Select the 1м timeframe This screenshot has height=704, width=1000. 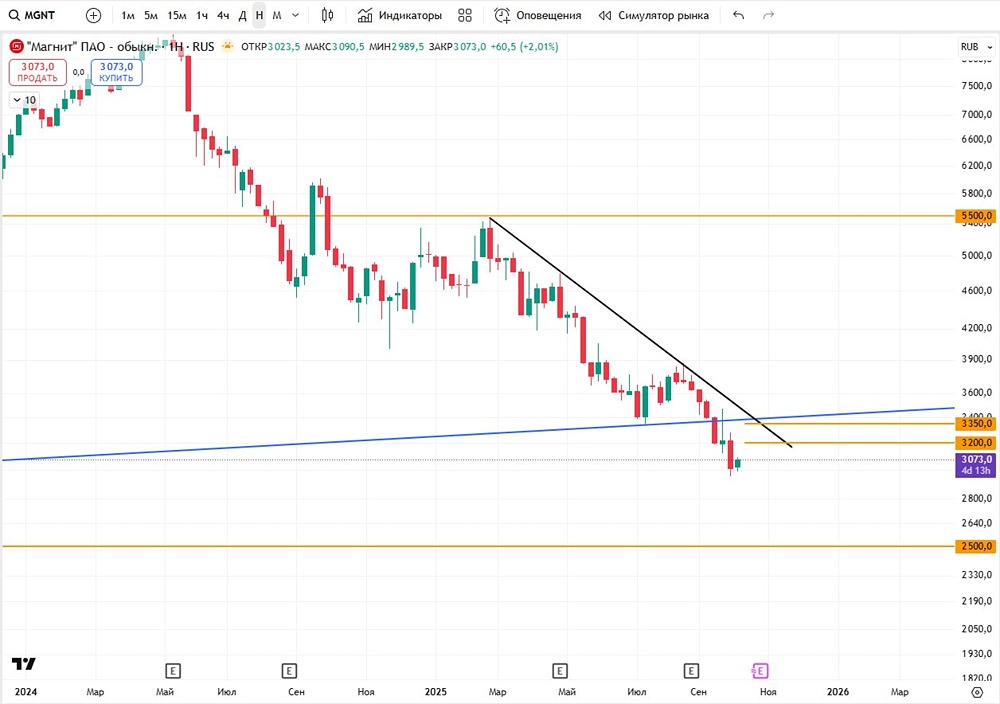pos(128,16)
